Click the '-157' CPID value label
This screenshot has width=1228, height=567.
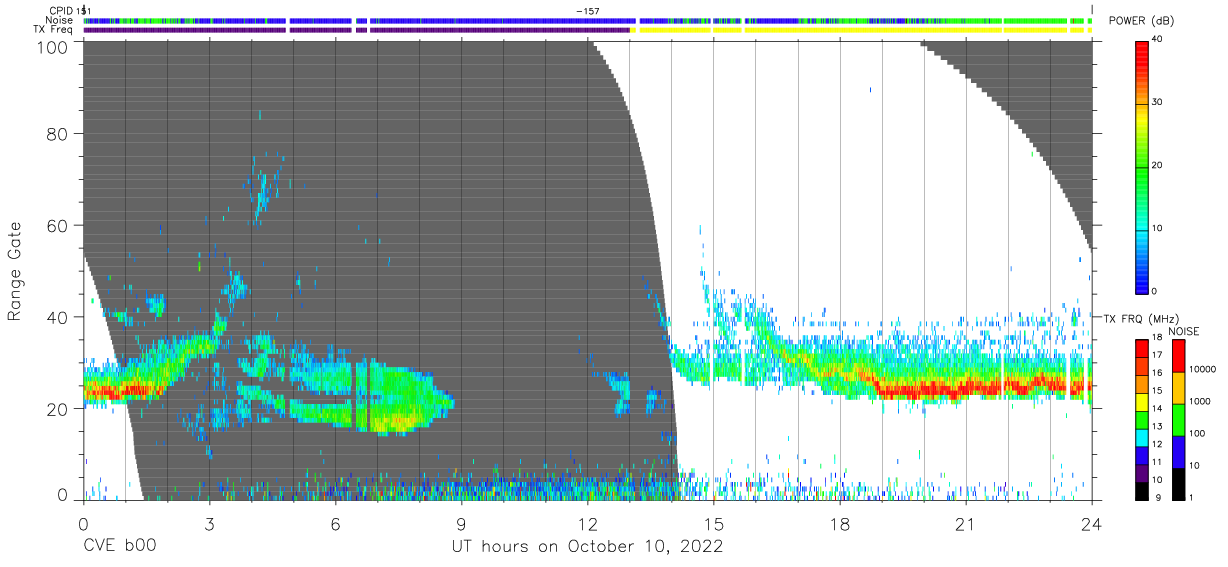(x=588, y=10)
